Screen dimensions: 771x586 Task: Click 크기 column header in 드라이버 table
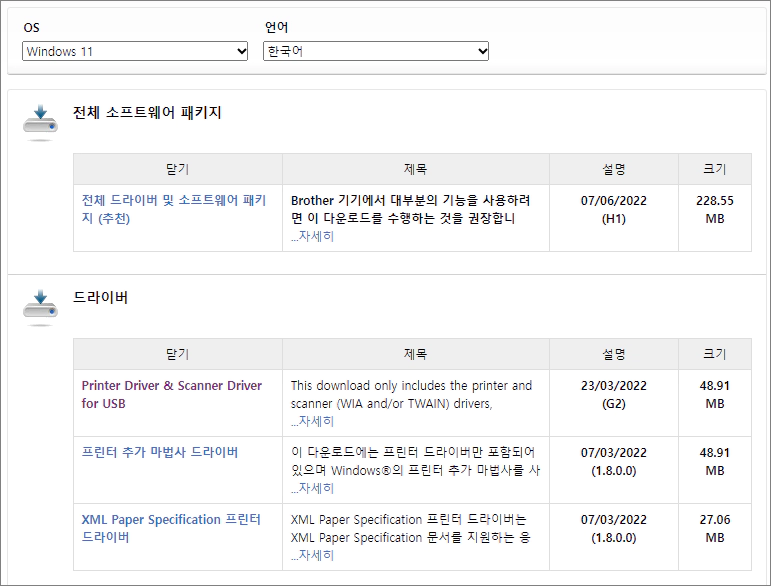click(714, 354)
